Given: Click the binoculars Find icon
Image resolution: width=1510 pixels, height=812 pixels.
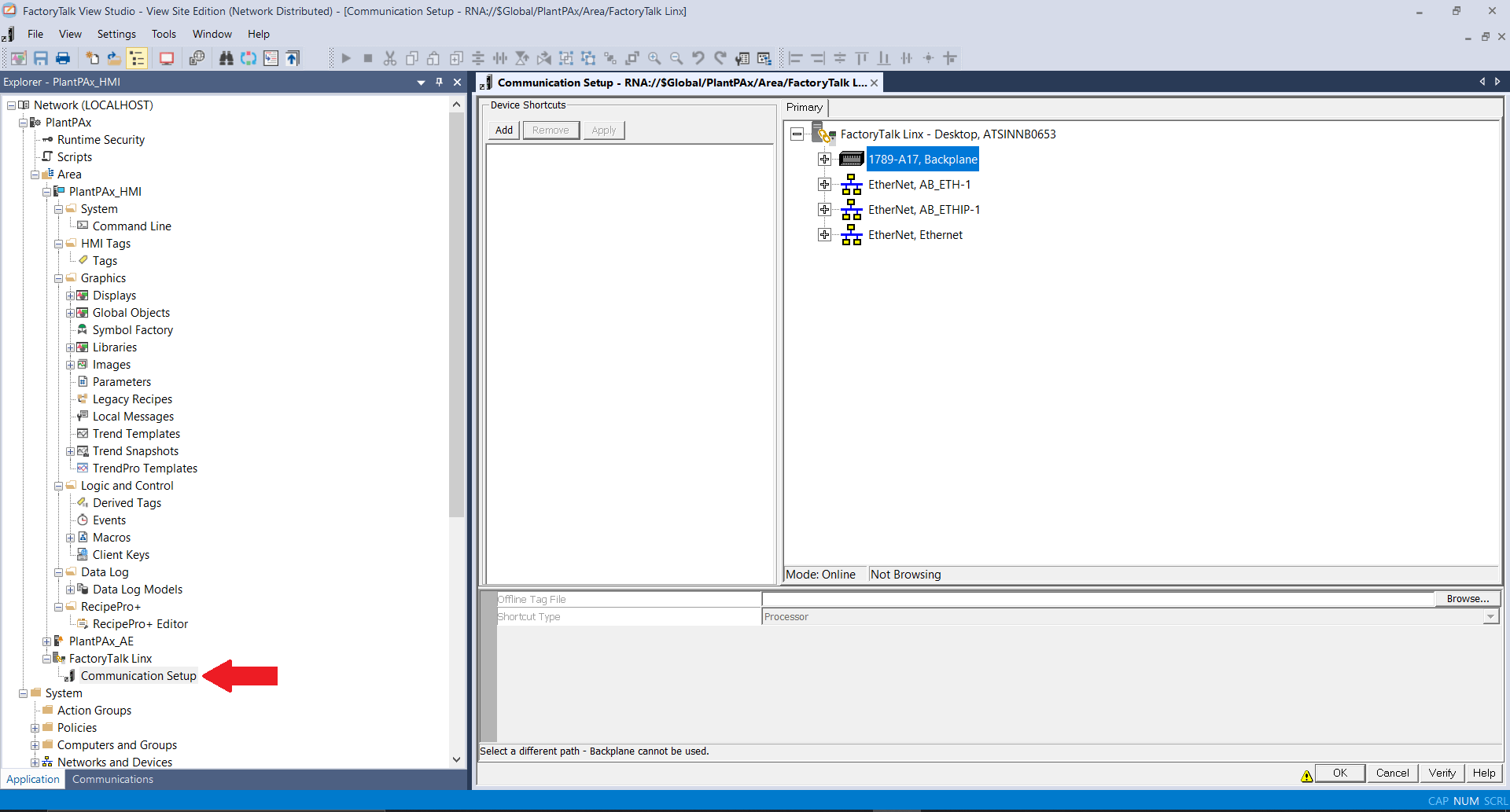Looking at the screenshot, I should (226, 58).
